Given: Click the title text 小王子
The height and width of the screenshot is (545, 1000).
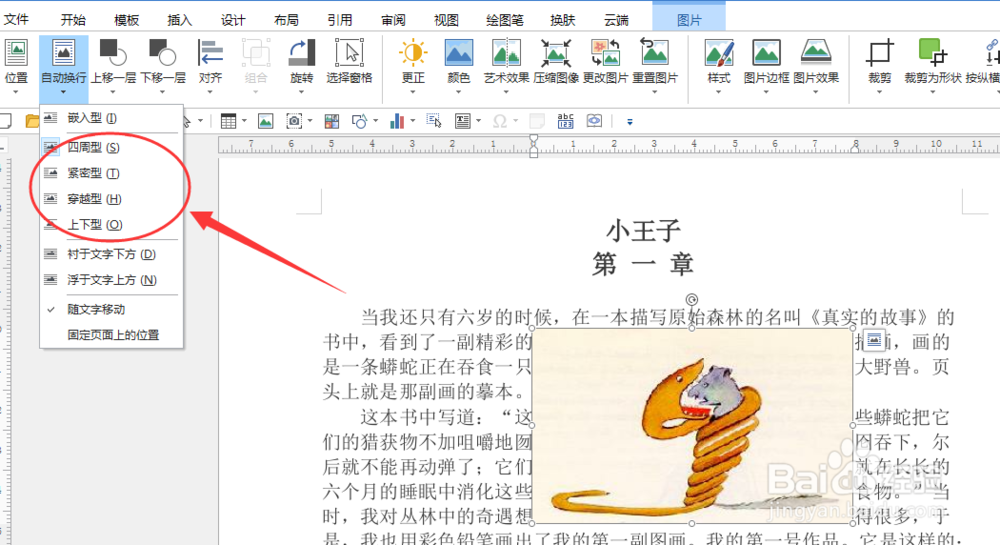Looking at the screenshot, I should pyautogui.click(x=643, y=231).
